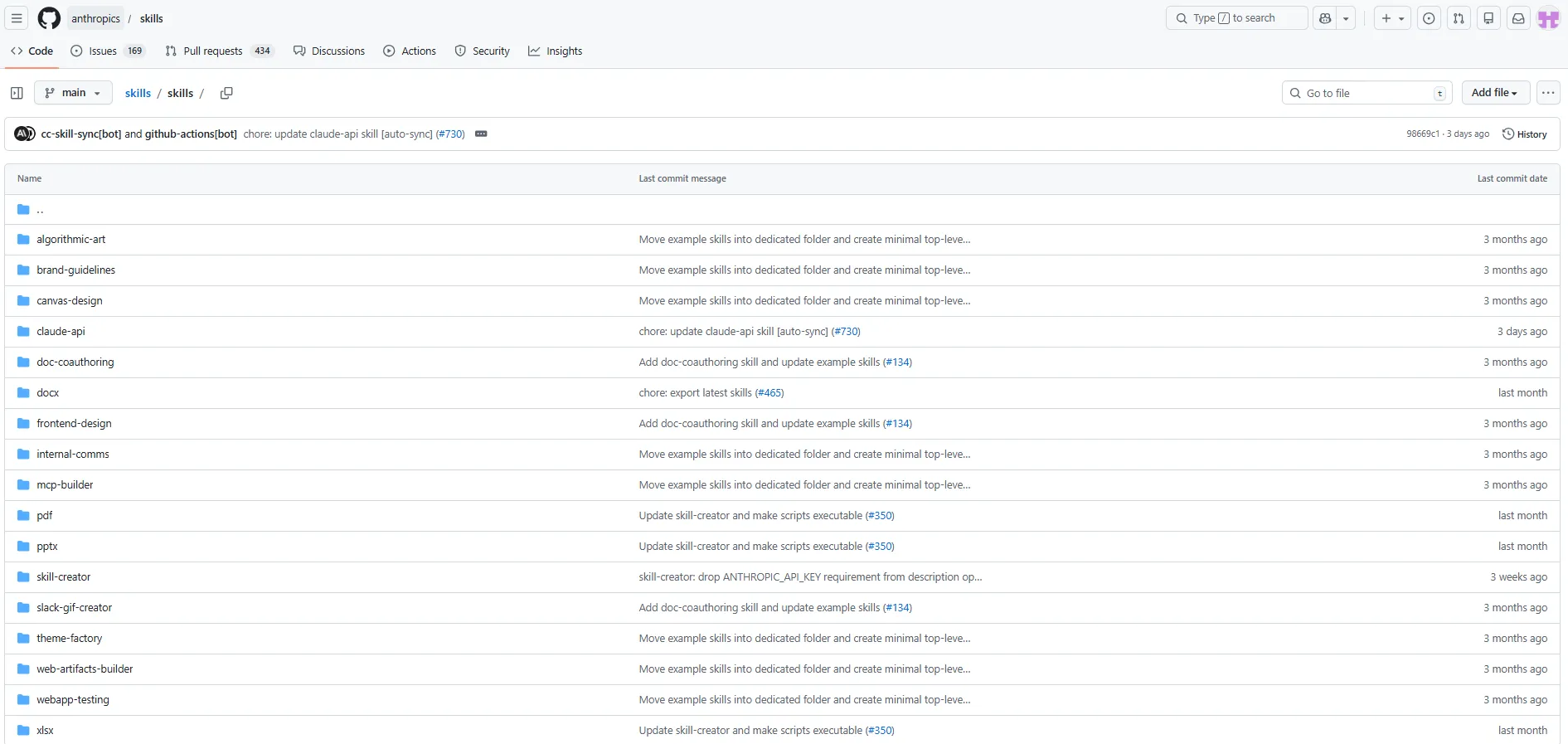Open the latest commit authors avatar

(x=25, y=134)
